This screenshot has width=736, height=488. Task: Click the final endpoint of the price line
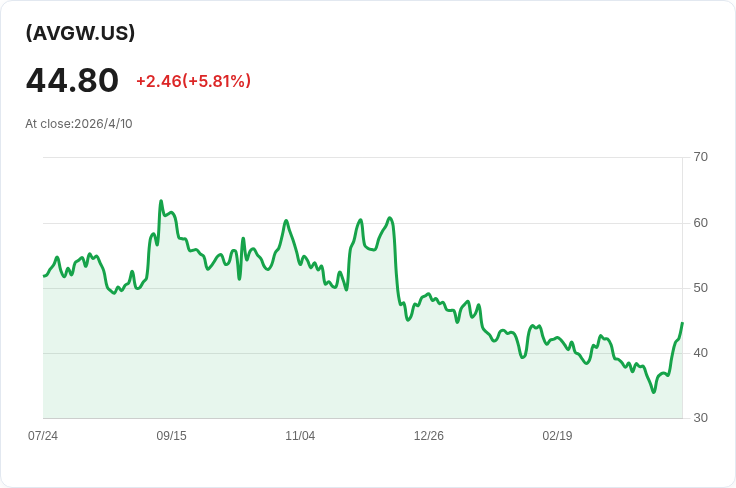682,323
